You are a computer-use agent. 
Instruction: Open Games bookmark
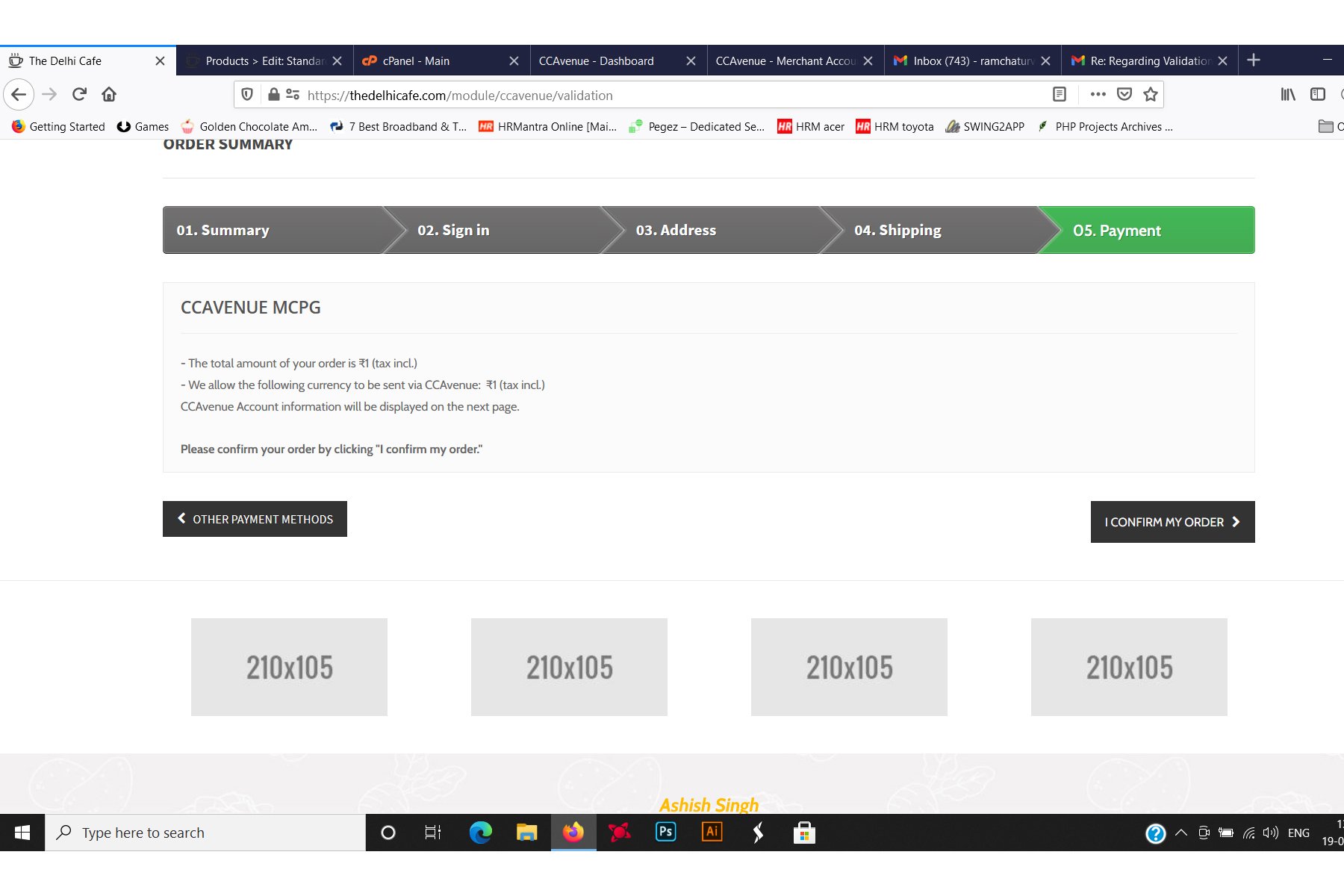143,126
